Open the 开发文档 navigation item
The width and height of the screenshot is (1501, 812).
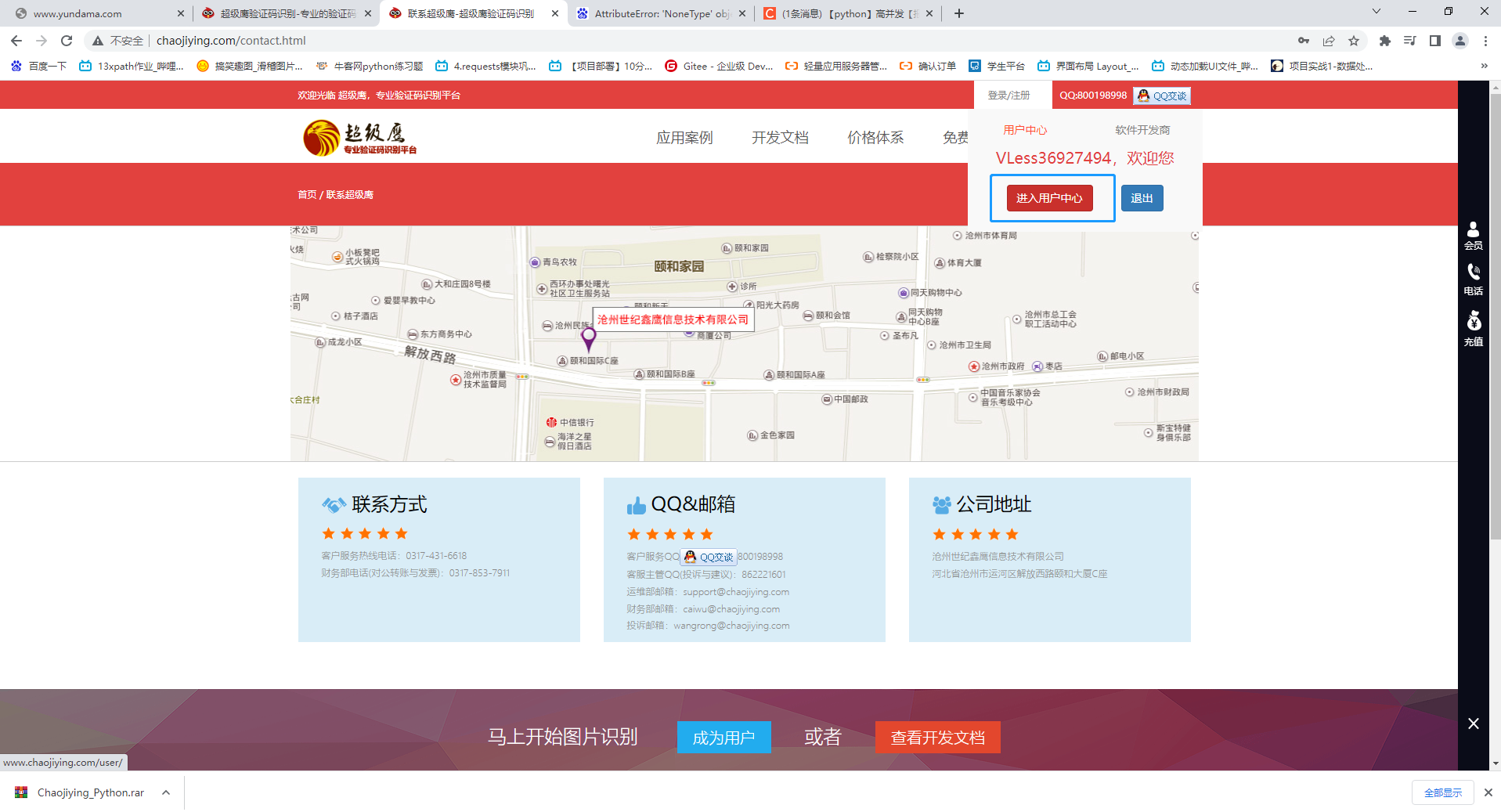point(780,138)
